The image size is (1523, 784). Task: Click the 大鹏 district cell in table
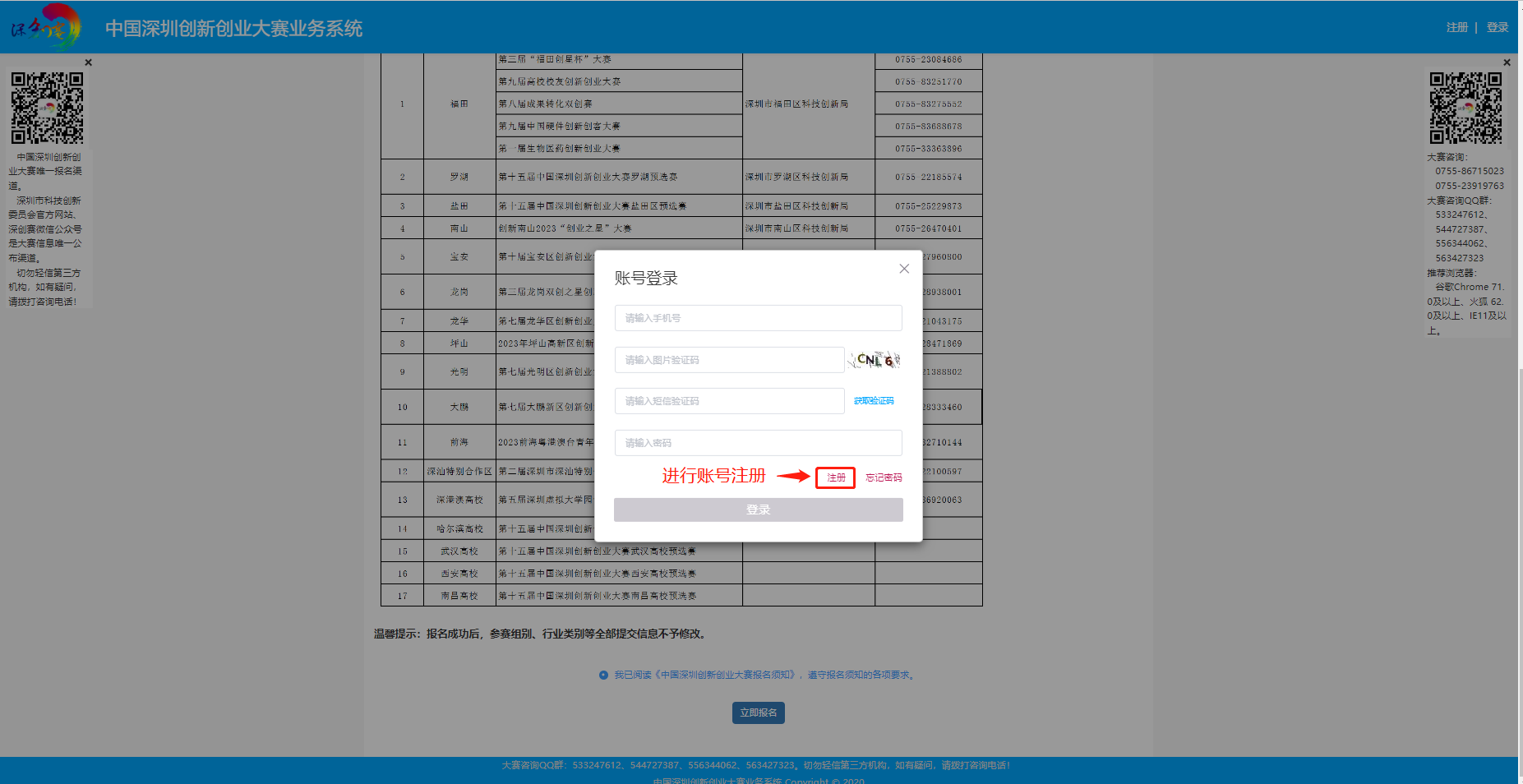(x=459, y=407)
